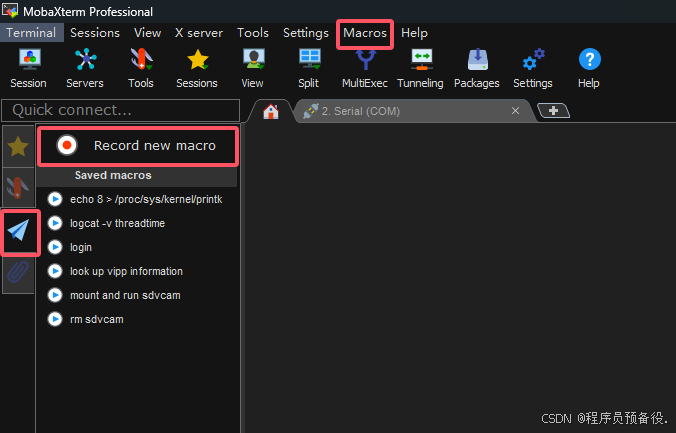Select the sidebar Macros paper plane tab
The height and width of the screenshot is (433, 676).
coord(18,231)
